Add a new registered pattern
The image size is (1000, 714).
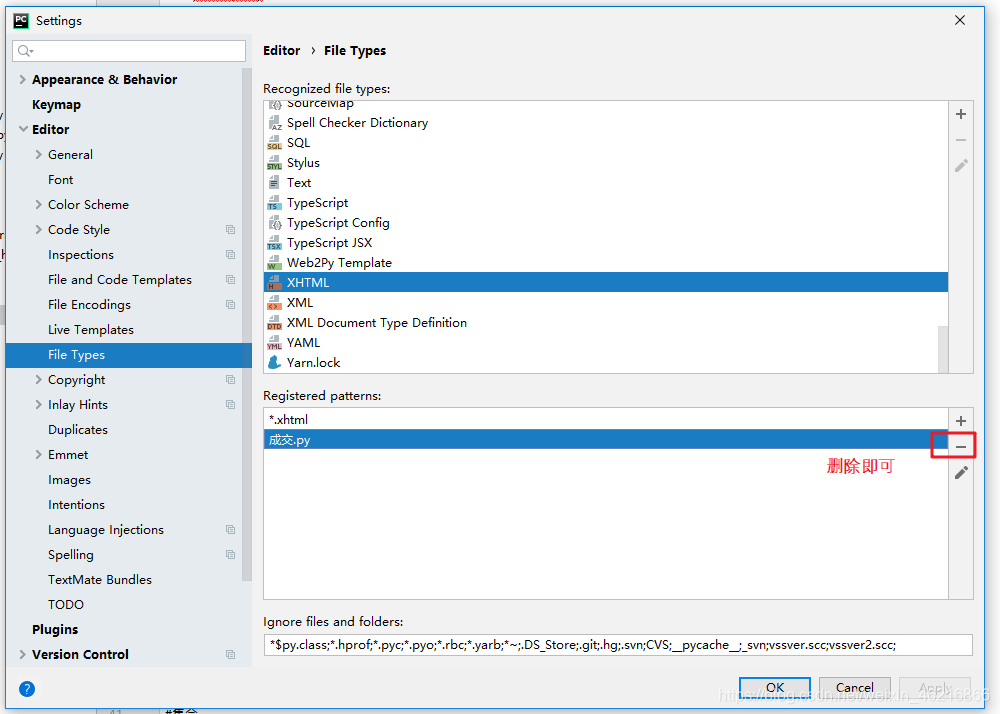click(x=960, y=421)
